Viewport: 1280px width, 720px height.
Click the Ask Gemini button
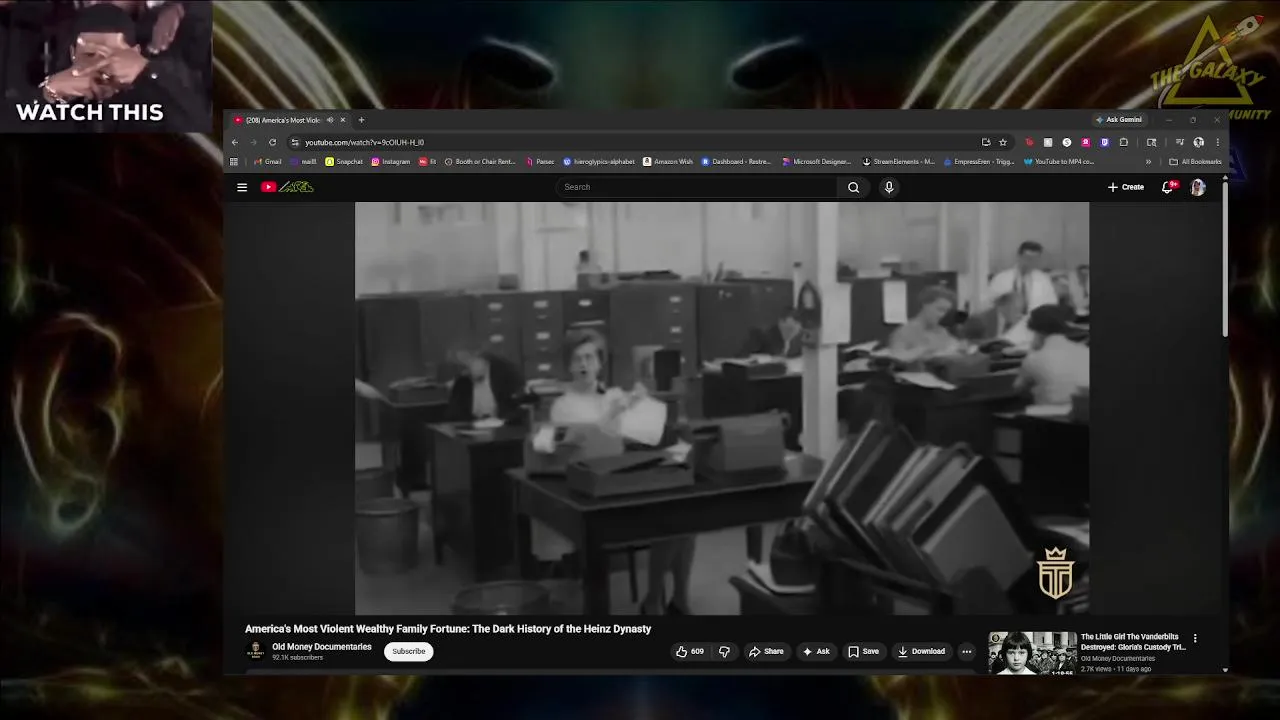(x=1120, y=120)
